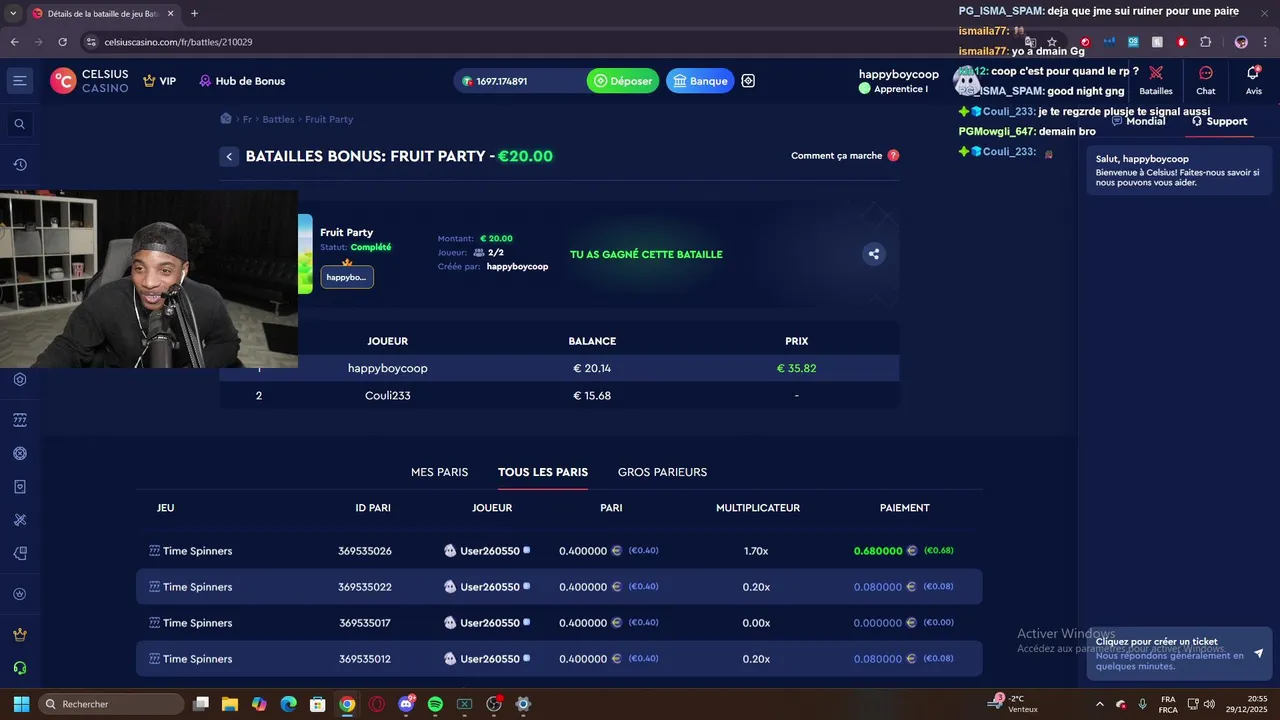
Task: Open Hub de Bonus
Action: pyautogui.click(x=242, y=81)
